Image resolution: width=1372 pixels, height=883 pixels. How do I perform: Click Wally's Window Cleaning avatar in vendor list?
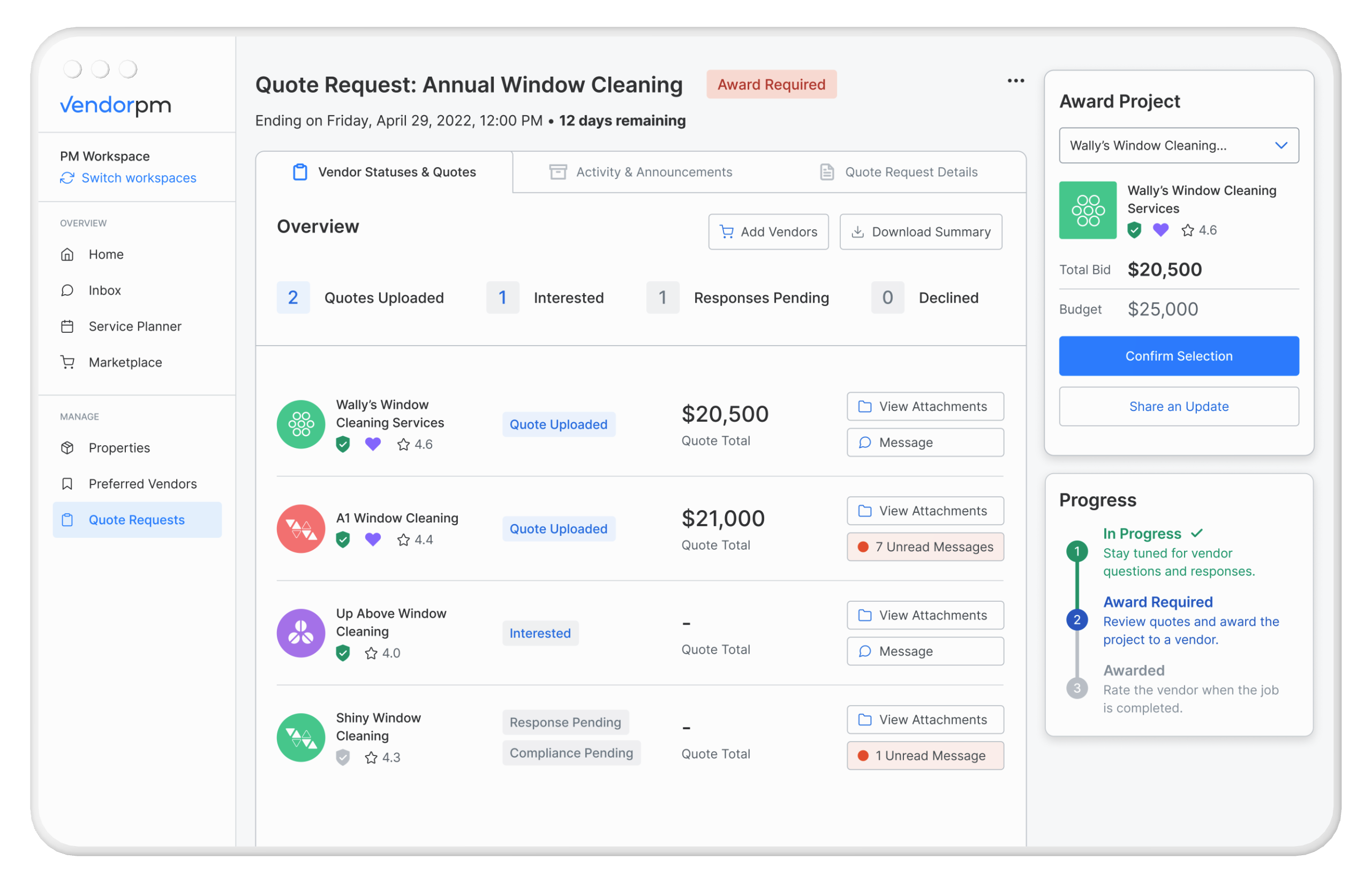point(301,424)
